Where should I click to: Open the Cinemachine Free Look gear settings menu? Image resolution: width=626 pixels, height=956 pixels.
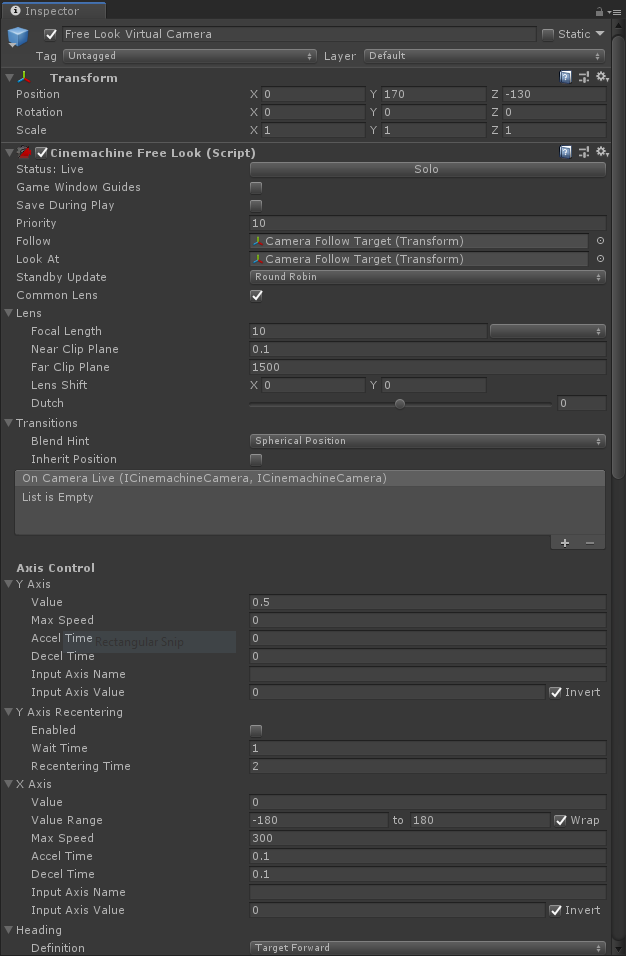(602, 152)
